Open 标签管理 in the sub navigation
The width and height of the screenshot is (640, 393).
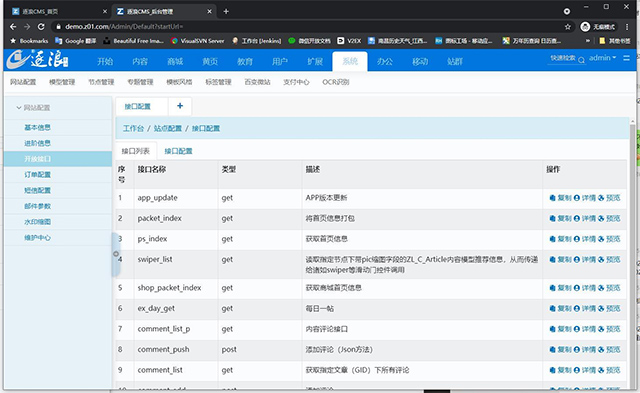[x=218, y=82]
